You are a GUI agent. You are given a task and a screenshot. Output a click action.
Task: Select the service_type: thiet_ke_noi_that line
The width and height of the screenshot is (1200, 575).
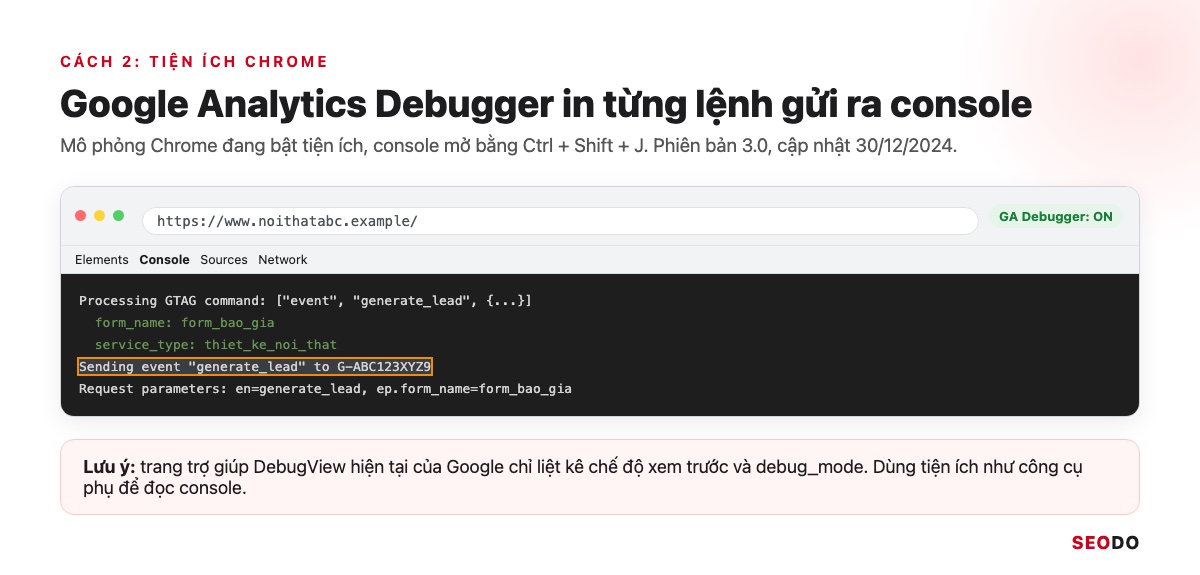[x=216, y=344]
